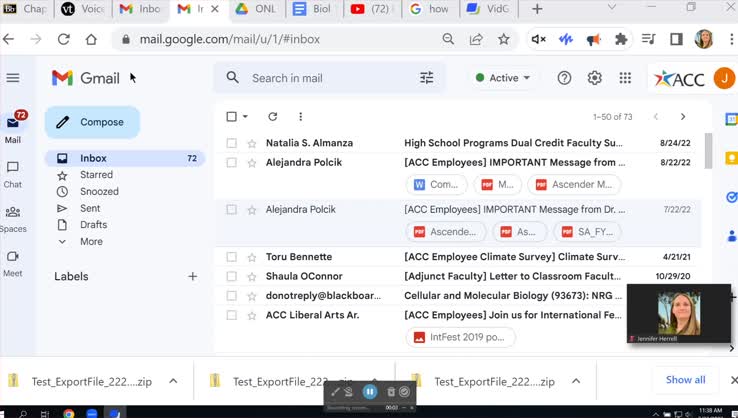Screen dimensions: 738x418
Task: Share this page icon in address bar
Action: pyautogui.click(x=476, y=39)
